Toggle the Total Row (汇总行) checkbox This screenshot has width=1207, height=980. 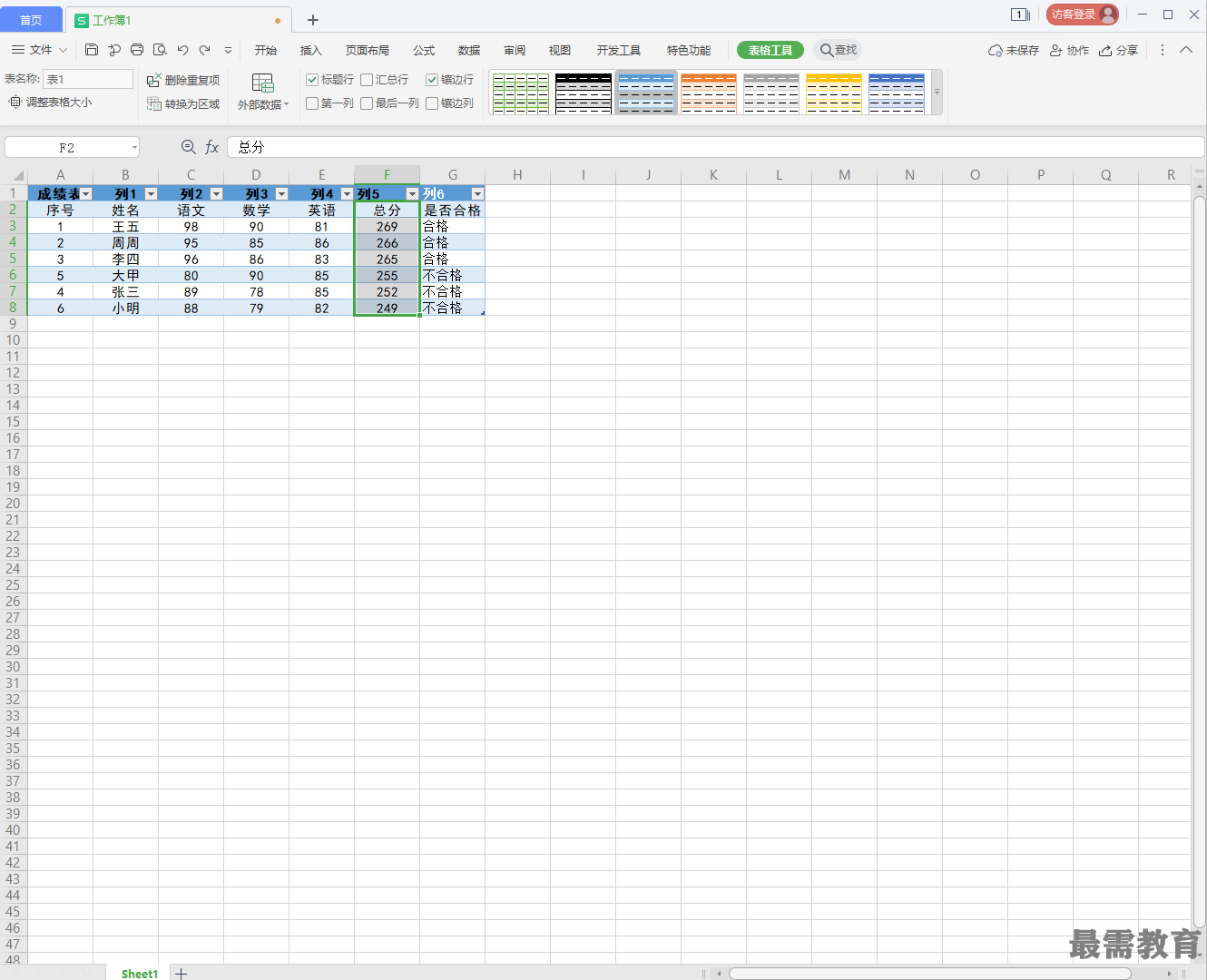tap(367, 80)
